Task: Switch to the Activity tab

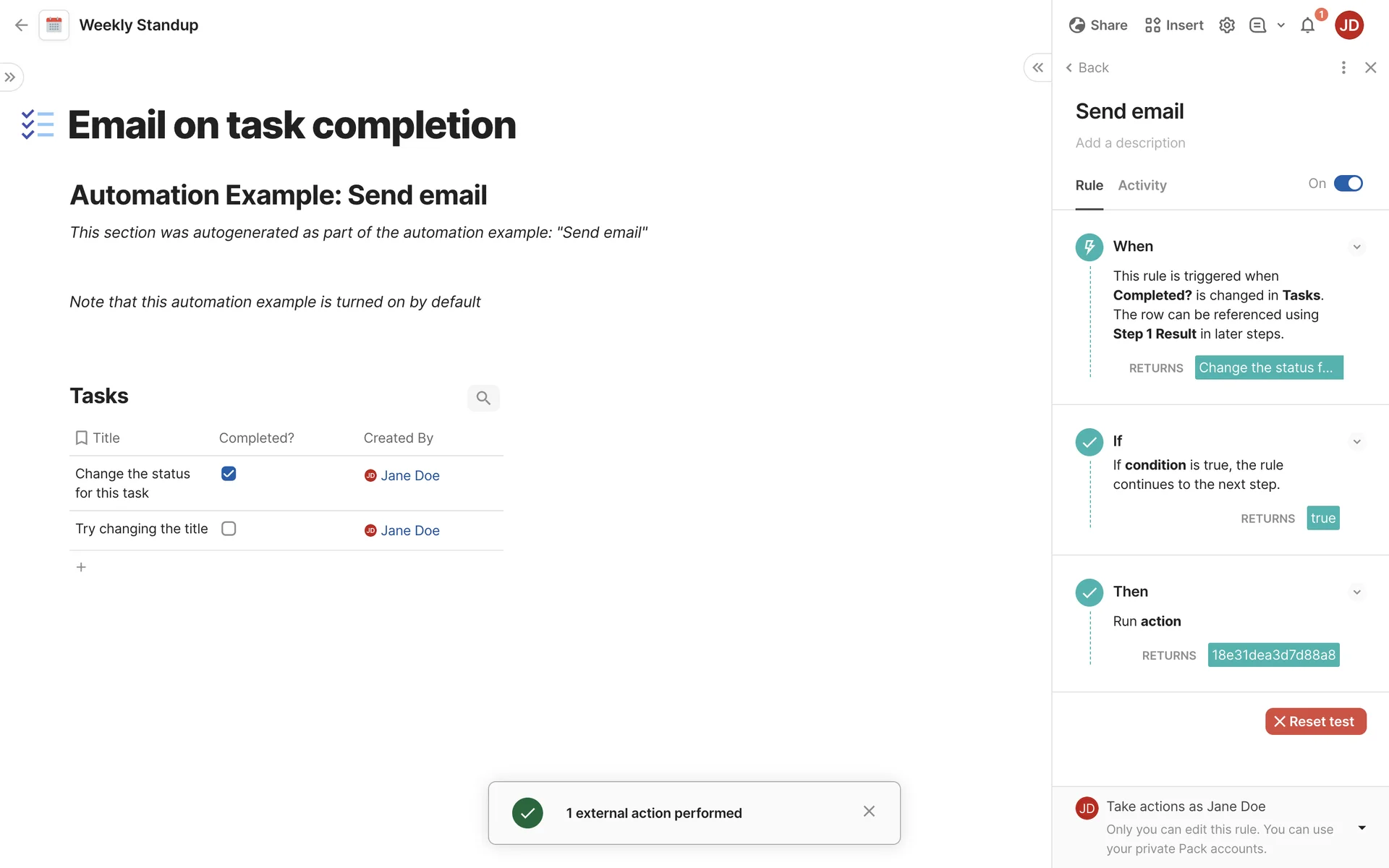Action: [1142, 185]
